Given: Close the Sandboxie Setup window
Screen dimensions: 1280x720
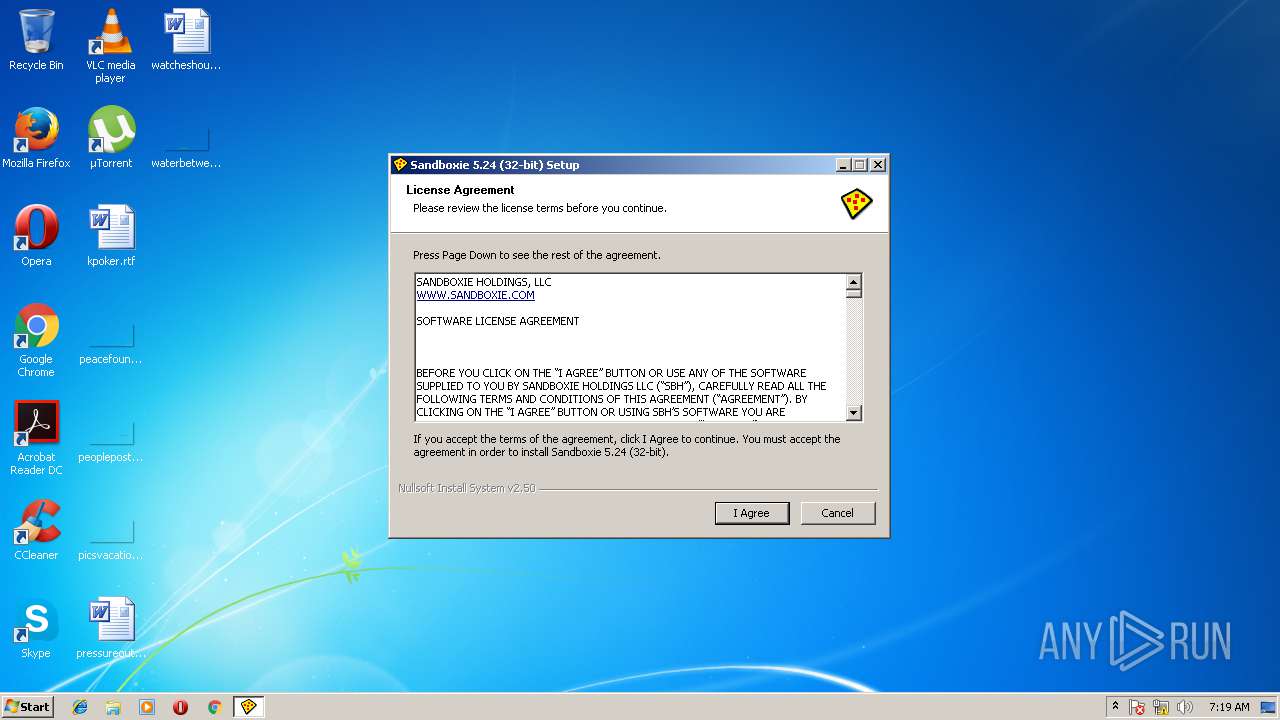Looking at the screenshot, I should click(x=878, y=165).
